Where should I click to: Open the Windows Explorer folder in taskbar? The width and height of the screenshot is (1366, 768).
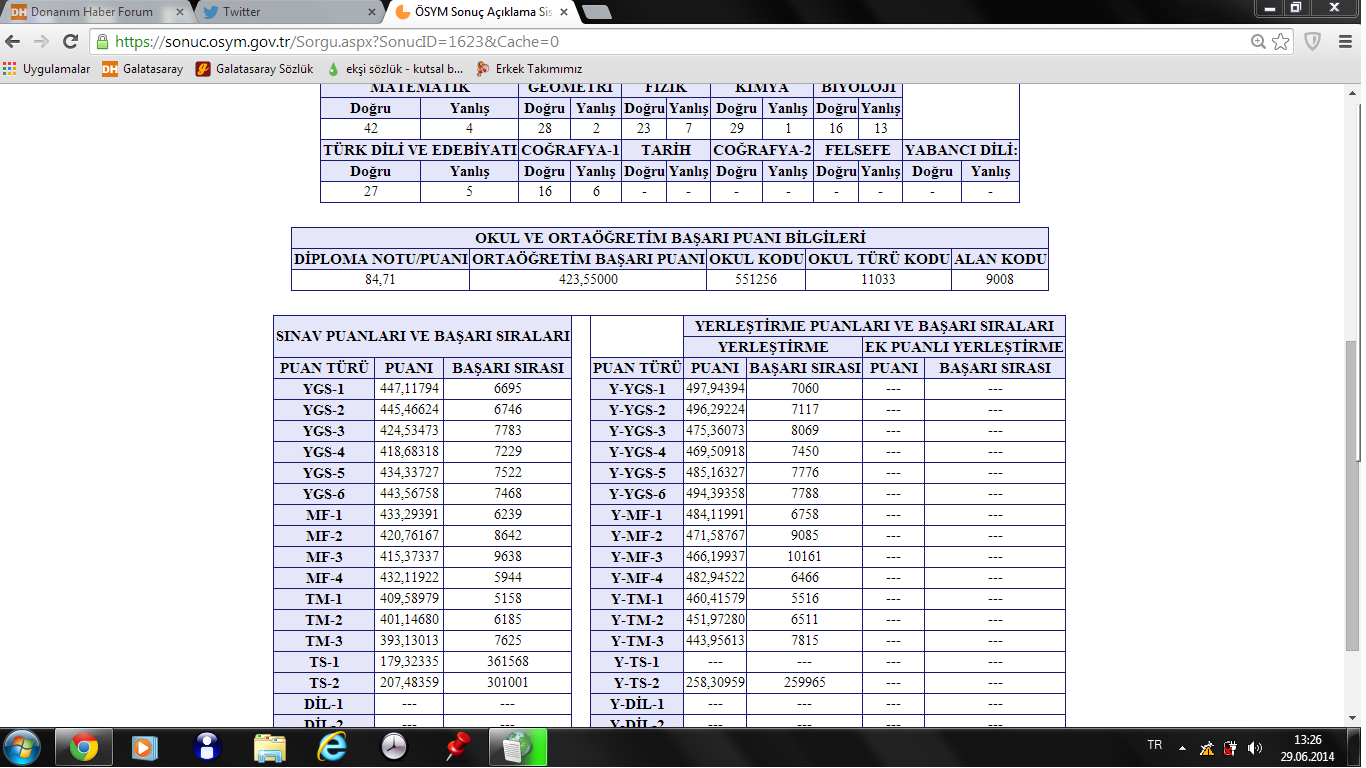point(269,746)
